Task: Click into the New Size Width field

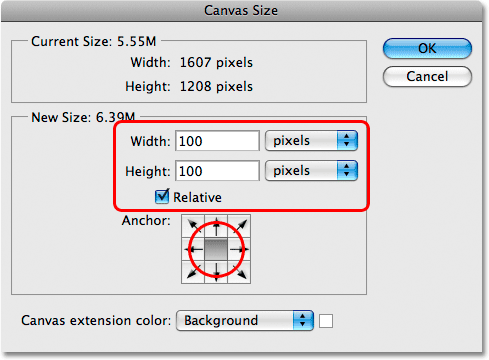Action: point(217,141)
